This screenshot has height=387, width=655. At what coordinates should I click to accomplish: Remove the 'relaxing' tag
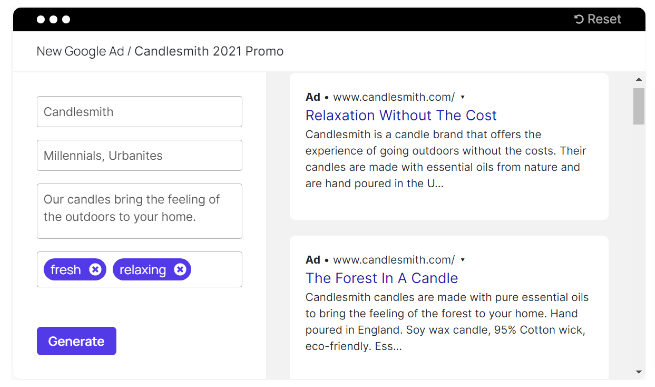(180, 270)
